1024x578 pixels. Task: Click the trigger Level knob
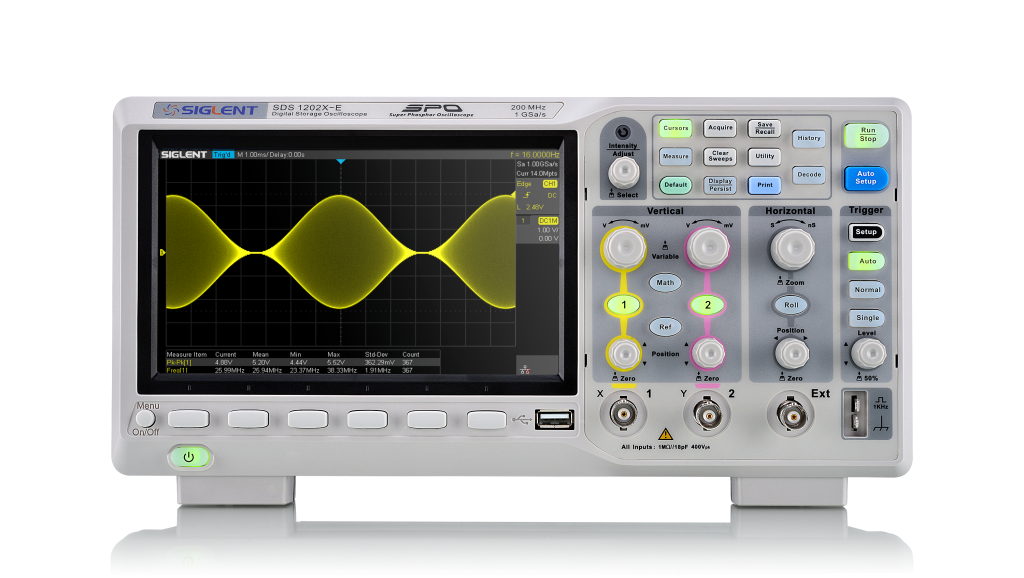coord(867,351)
